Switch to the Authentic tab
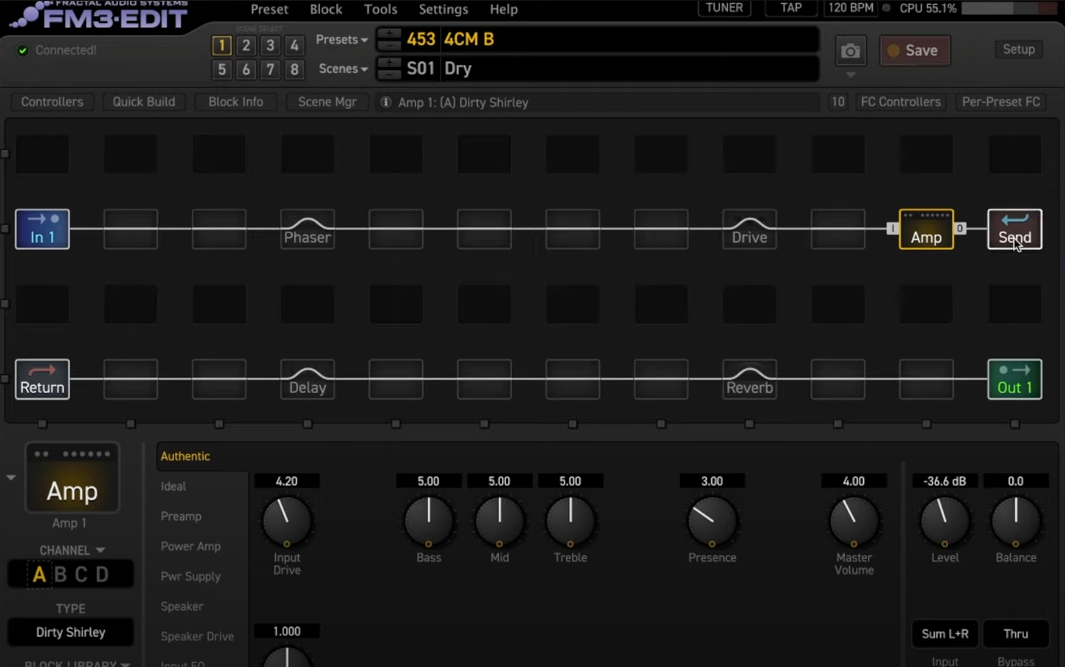This screenshot has width=1065, height=667. 185,456
